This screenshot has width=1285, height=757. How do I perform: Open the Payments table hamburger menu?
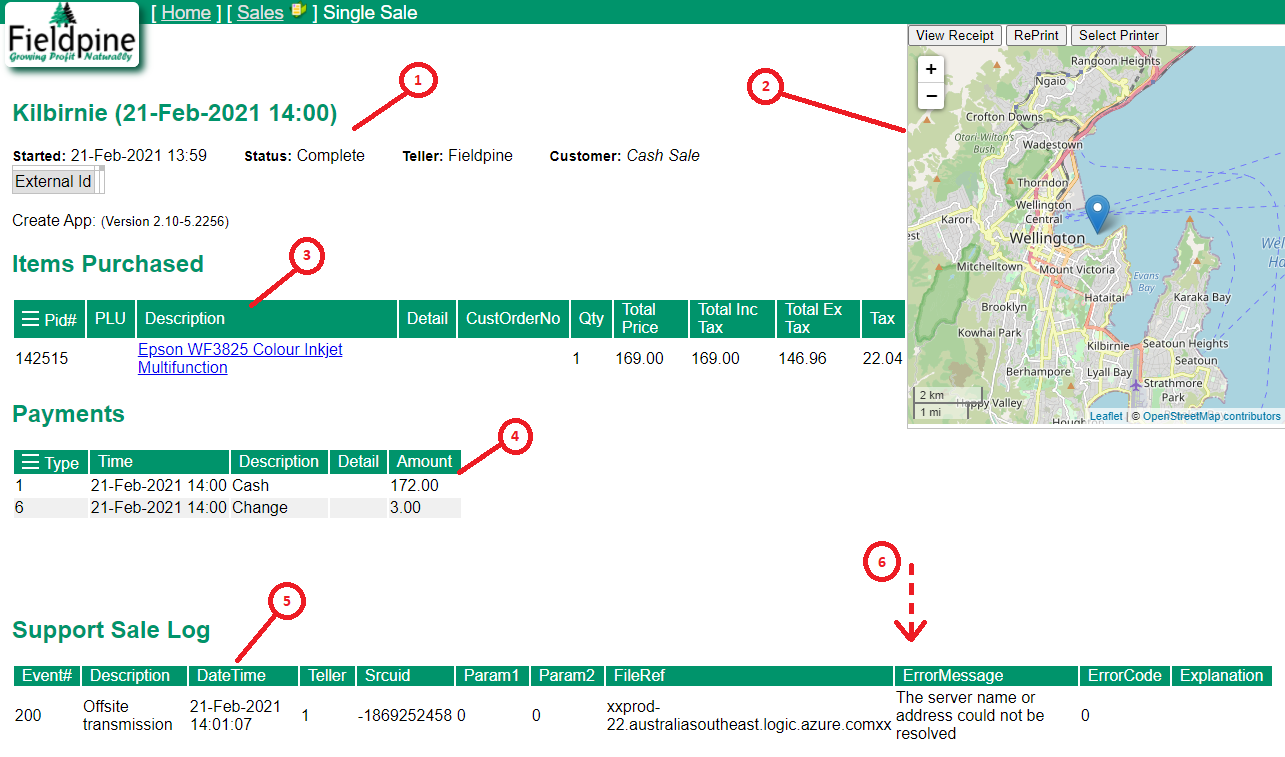tap(30, 462)
